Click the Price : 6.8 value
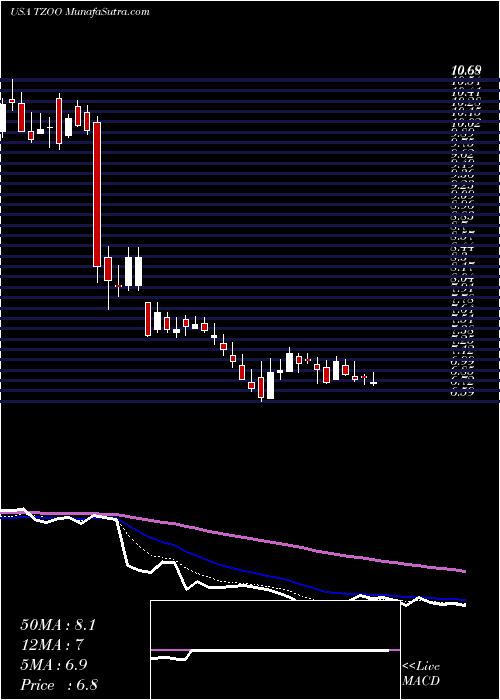500x700 pixels. (59, 685)
